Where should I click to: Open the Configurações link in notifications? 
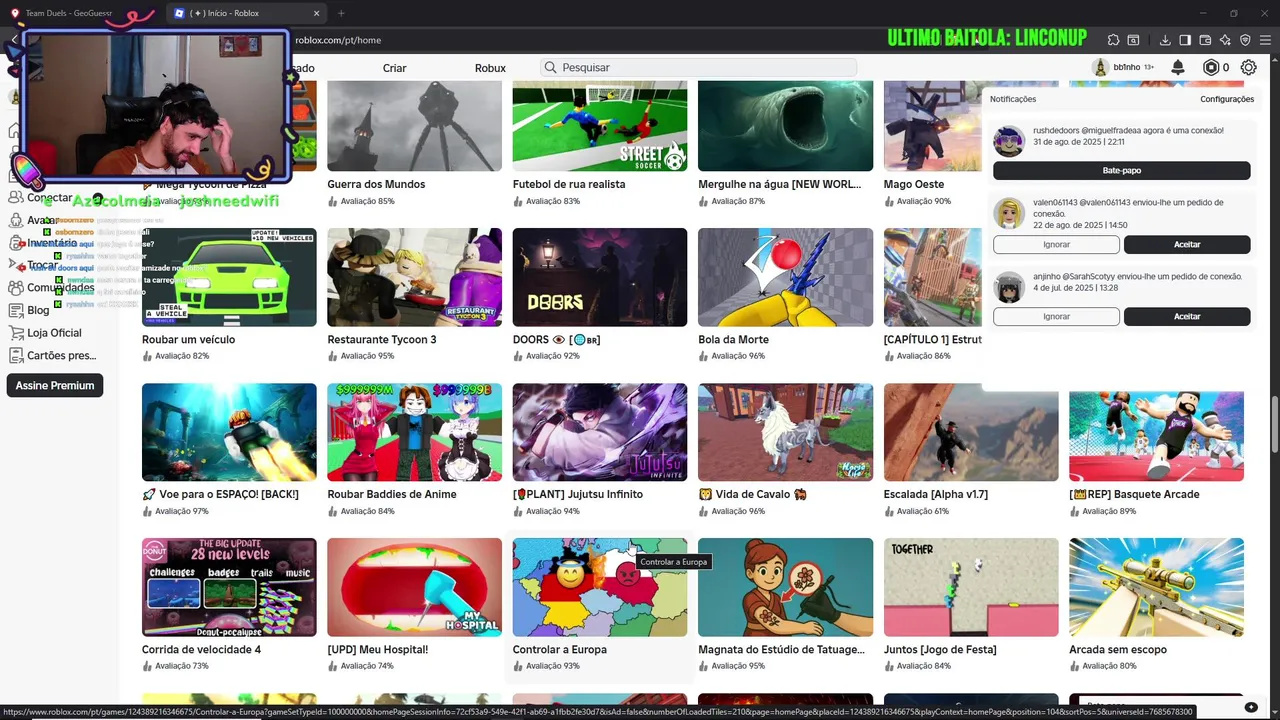point(1227,99)
